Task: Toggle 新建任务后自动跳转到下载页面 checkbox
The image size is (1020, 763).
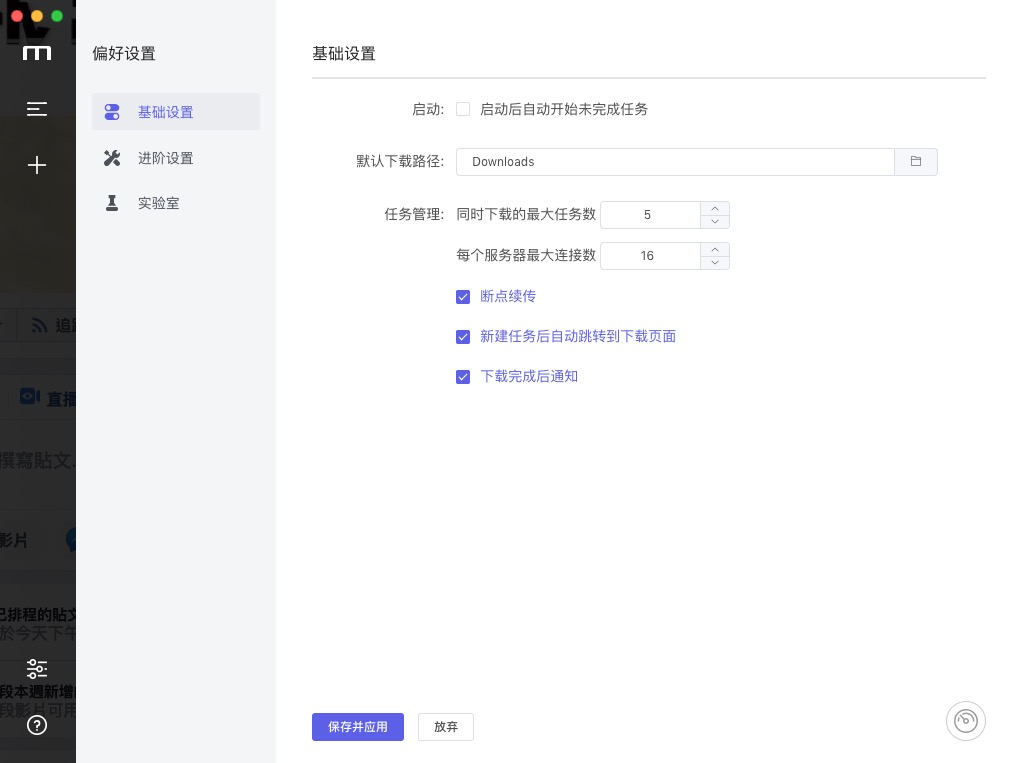Action: (463, 337)
